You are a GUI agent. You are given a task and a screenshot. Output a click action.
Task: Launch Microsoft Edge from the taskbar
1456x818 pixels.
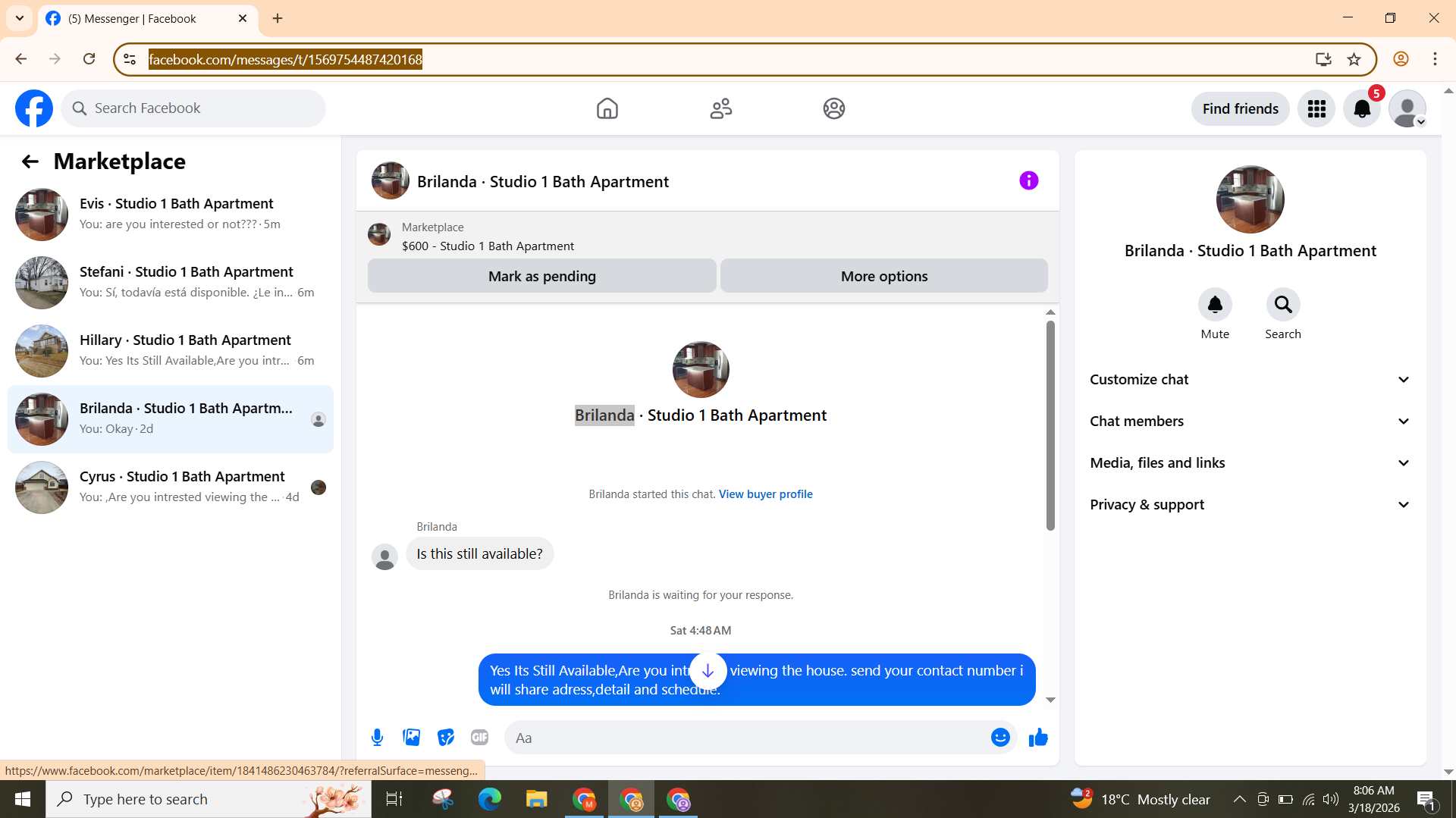point(489,799)
